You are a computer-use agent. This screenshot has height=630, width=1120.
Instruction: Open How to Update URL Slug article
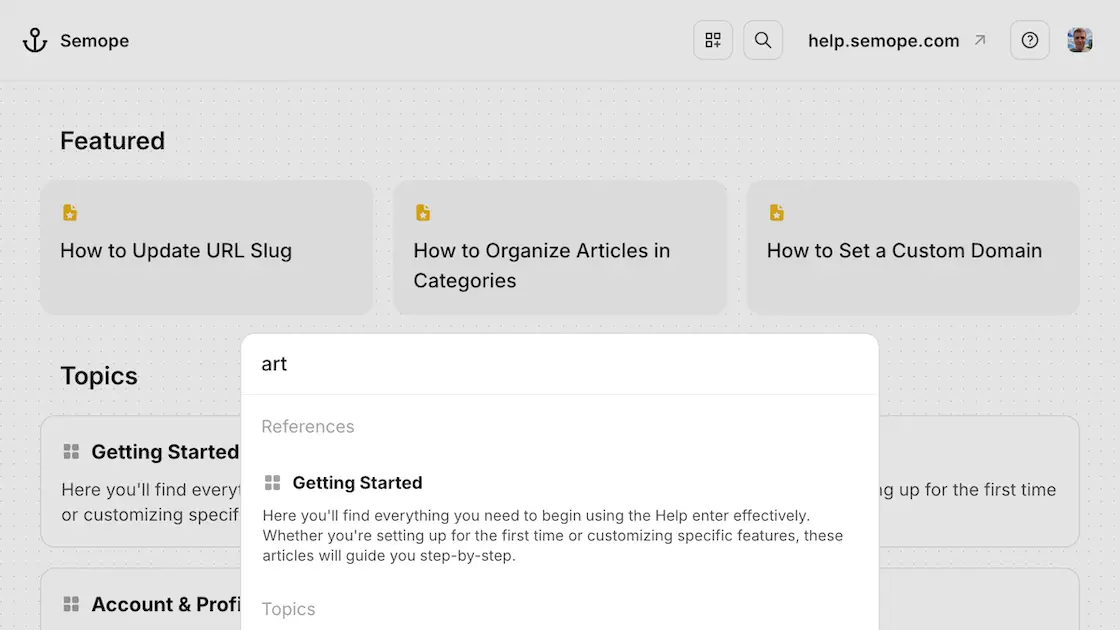coord(176,251)
